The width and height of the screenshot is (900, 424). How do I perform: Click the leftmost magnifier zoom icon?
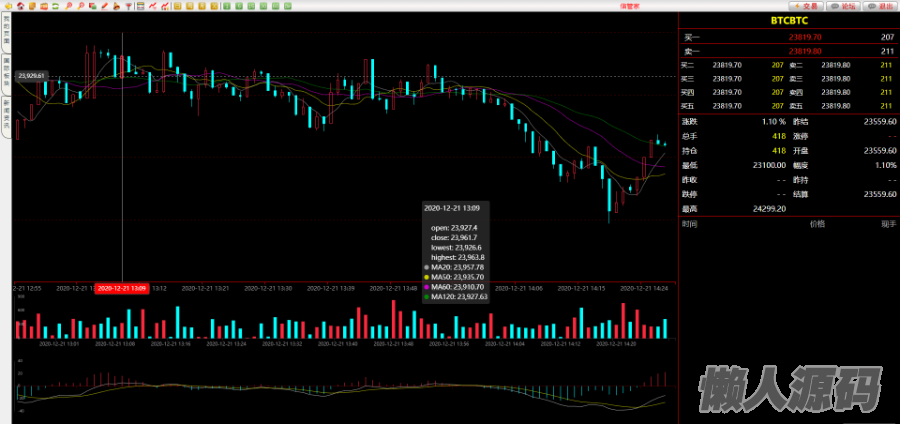pos(68,6)
